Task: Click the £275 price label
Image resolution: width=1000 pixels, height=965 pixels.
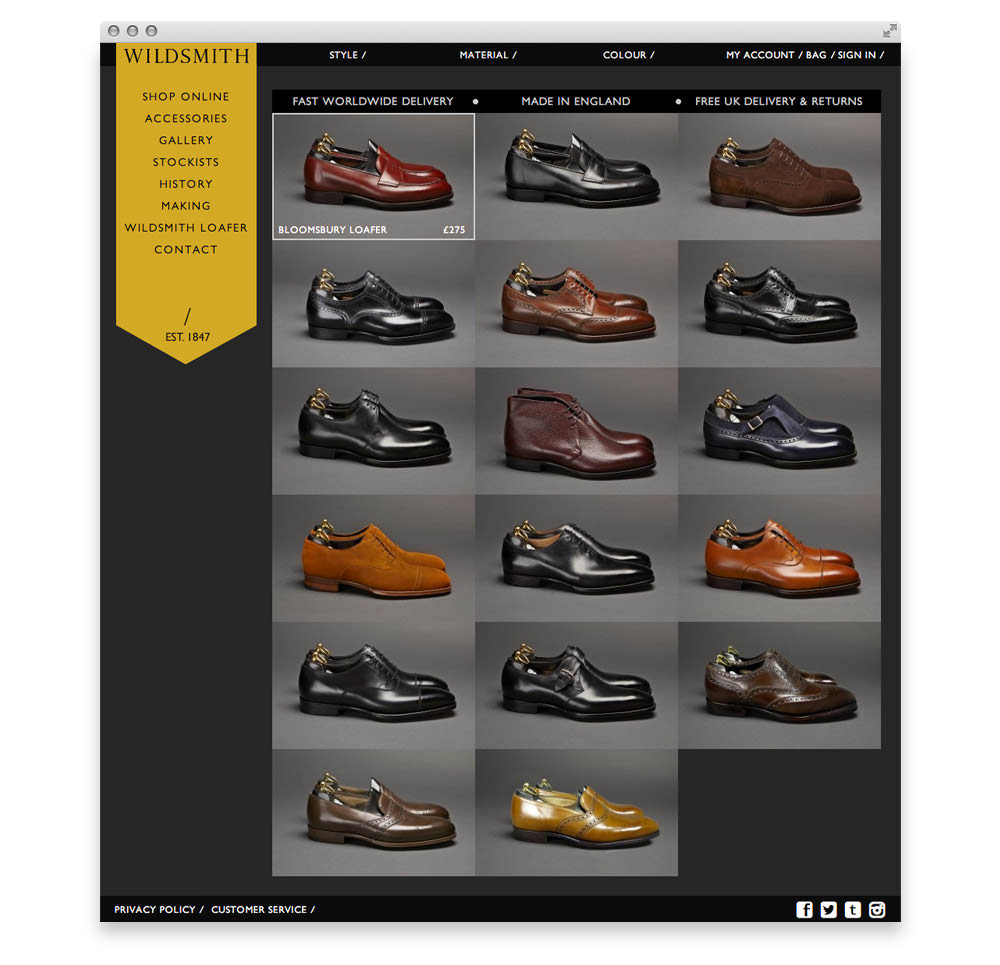Action: [x=454, y=230]
